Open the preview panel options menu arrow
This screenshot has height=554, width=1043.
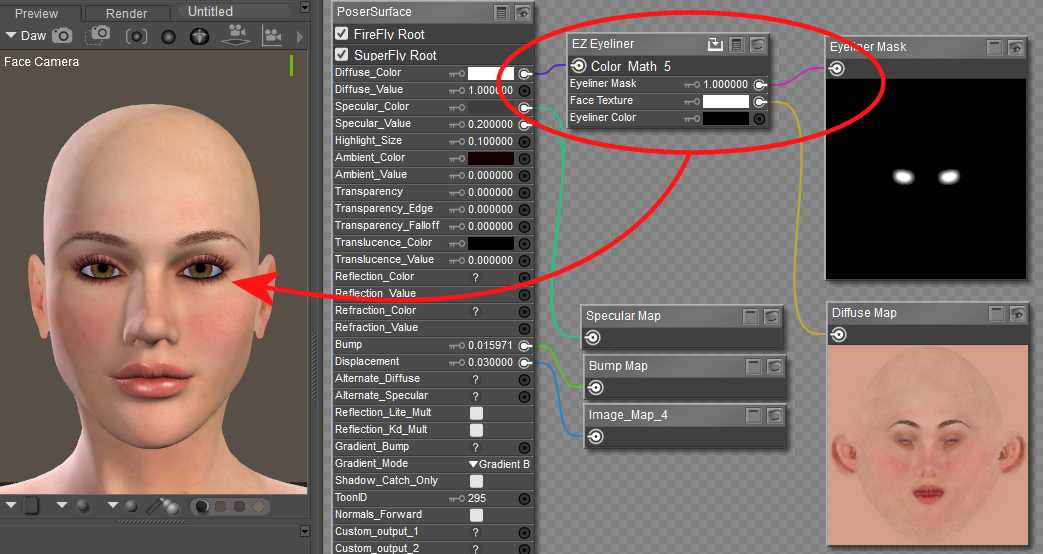pos(305,7)
